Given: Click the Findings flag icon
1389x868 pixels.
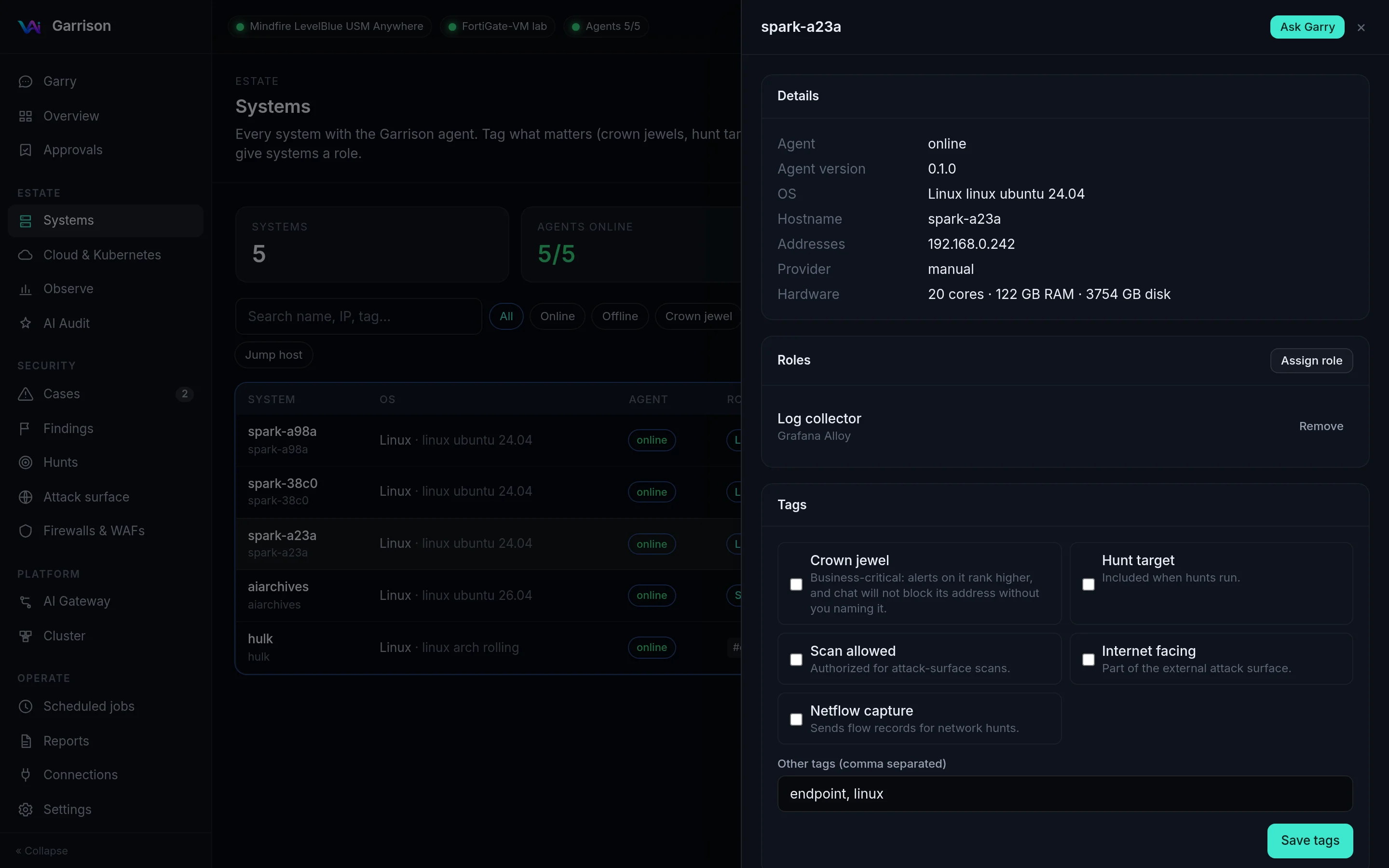Looking at the screenshot, I should tap(25, 428).
